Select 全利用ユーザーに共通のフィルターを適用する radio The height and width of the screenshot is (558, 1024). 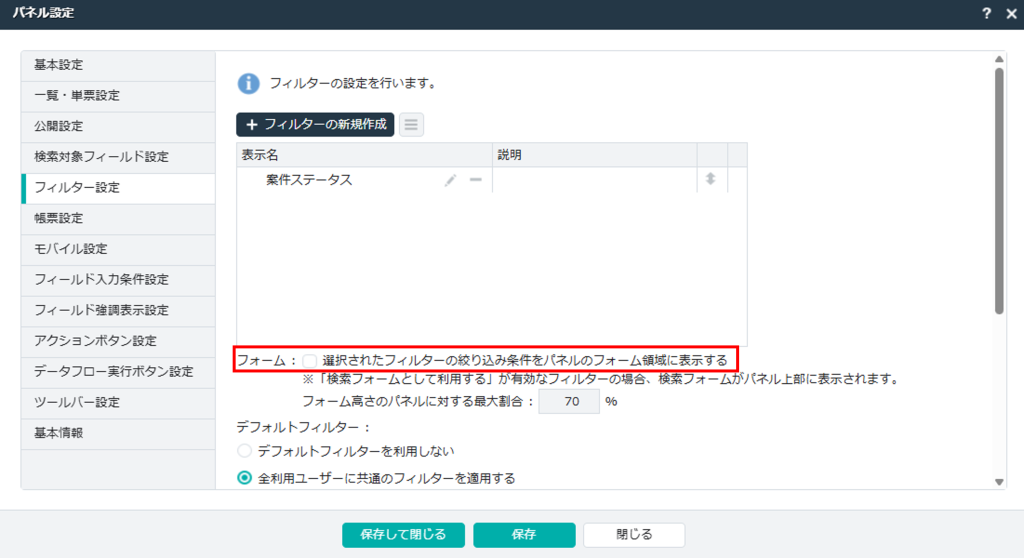click(245, 478)
